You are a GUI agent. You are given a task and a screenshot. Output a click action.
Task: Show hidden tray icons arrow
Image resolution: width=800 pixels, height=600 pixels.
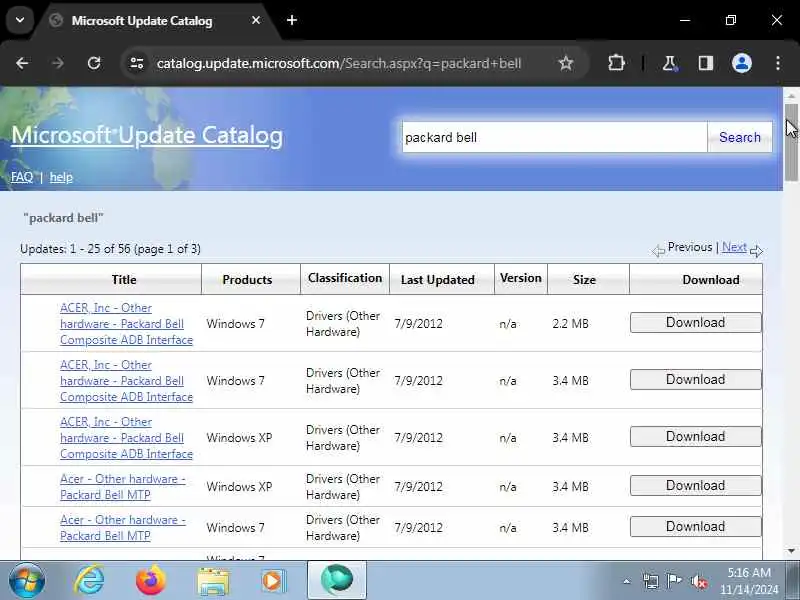coord(627,581)
